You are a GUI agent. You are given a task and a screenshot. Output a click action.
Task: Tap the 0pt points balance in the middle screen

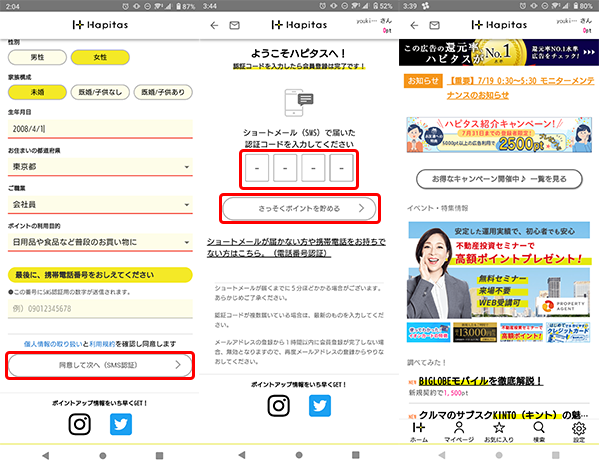[387, 30]
